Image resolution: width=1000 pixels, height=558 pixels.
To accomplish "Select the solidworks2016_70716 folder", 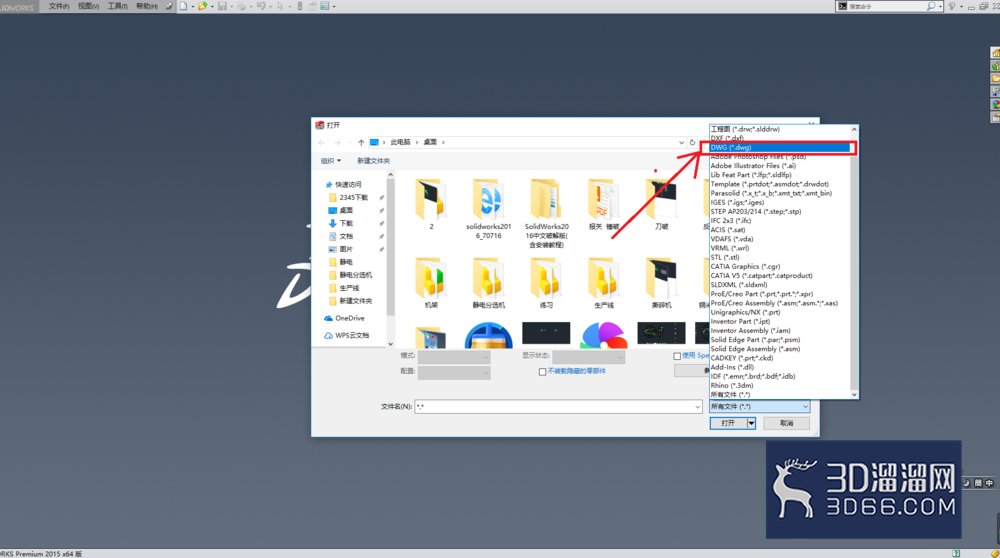I will (x=489, y=209).
